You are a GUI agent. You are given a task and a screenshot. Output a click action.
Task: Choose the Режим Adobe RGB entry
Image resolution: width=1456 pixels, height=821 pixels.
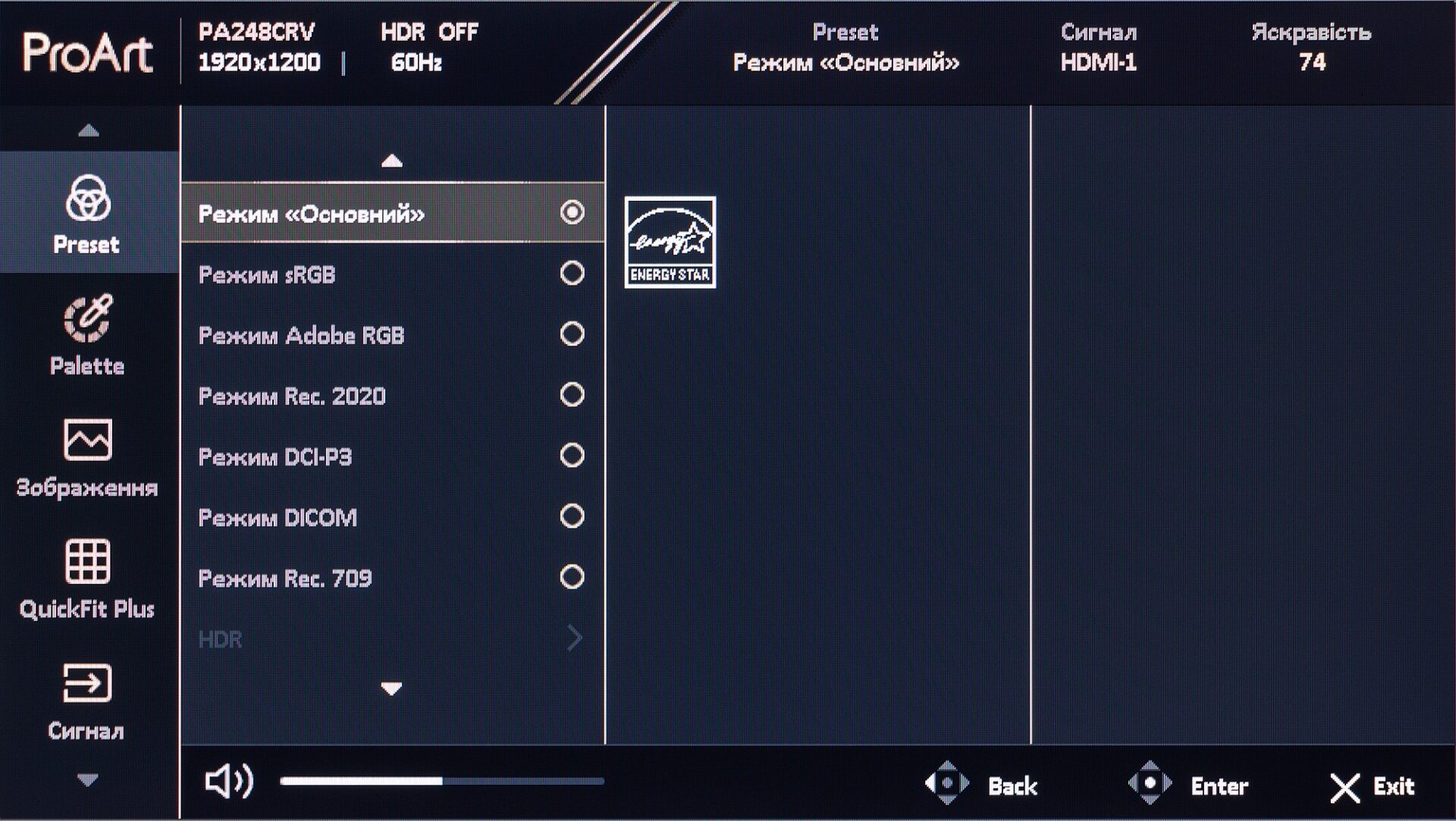393,334
